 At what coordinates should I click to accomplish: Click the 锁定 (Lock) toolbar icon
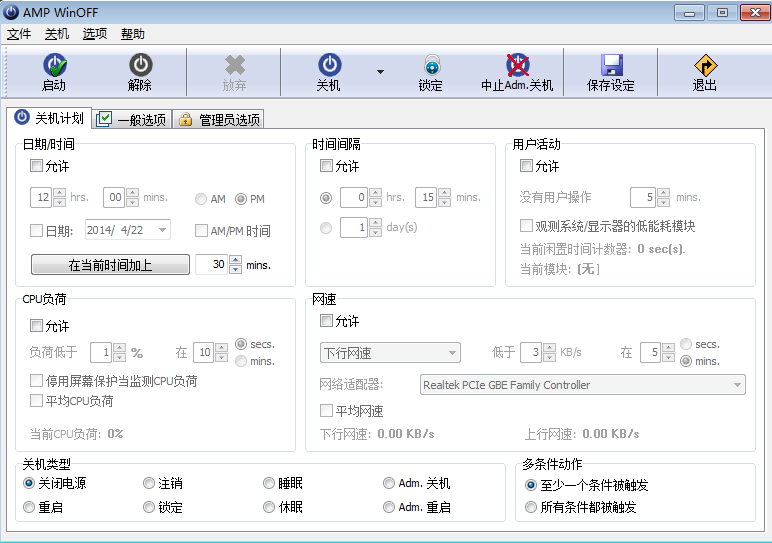coord(430,66)
